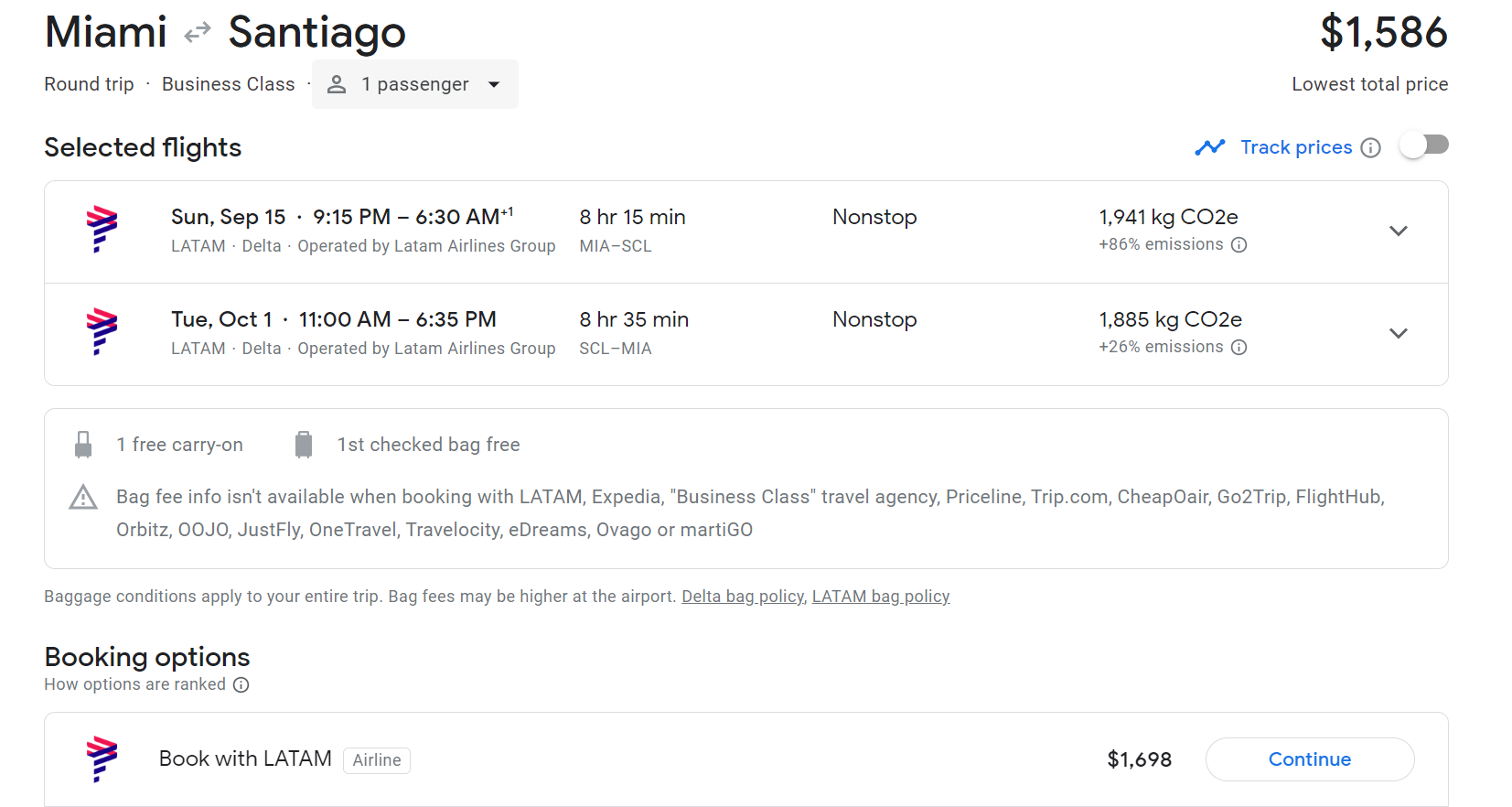Click the warning triangle beside bag fee info
The image size is (1512, 807).
tap(83, 498)
